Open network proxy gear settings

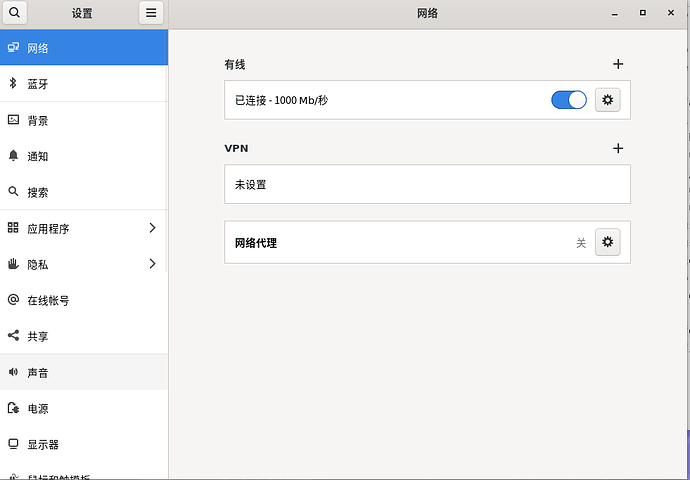(x=607, y=242)
